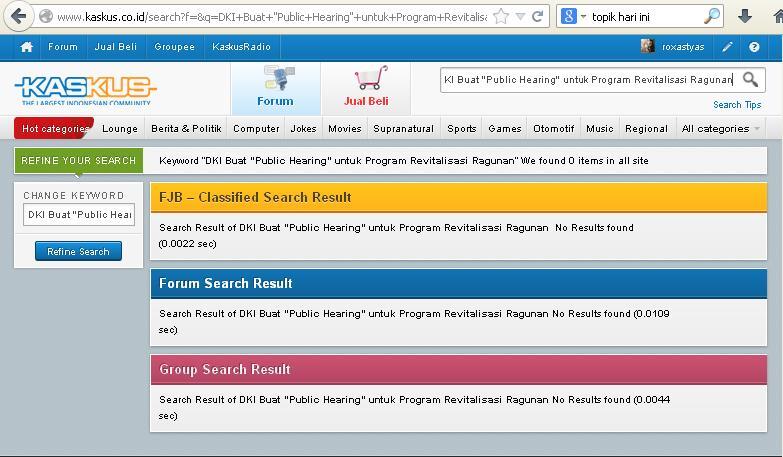The image size is (783, 457).
Task: Open Supranatural category
Action: point(403,129)
